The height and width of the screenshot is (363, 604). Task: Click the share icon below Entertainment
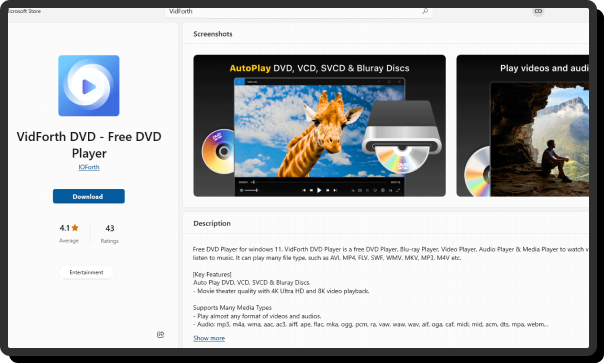point(160,334)
